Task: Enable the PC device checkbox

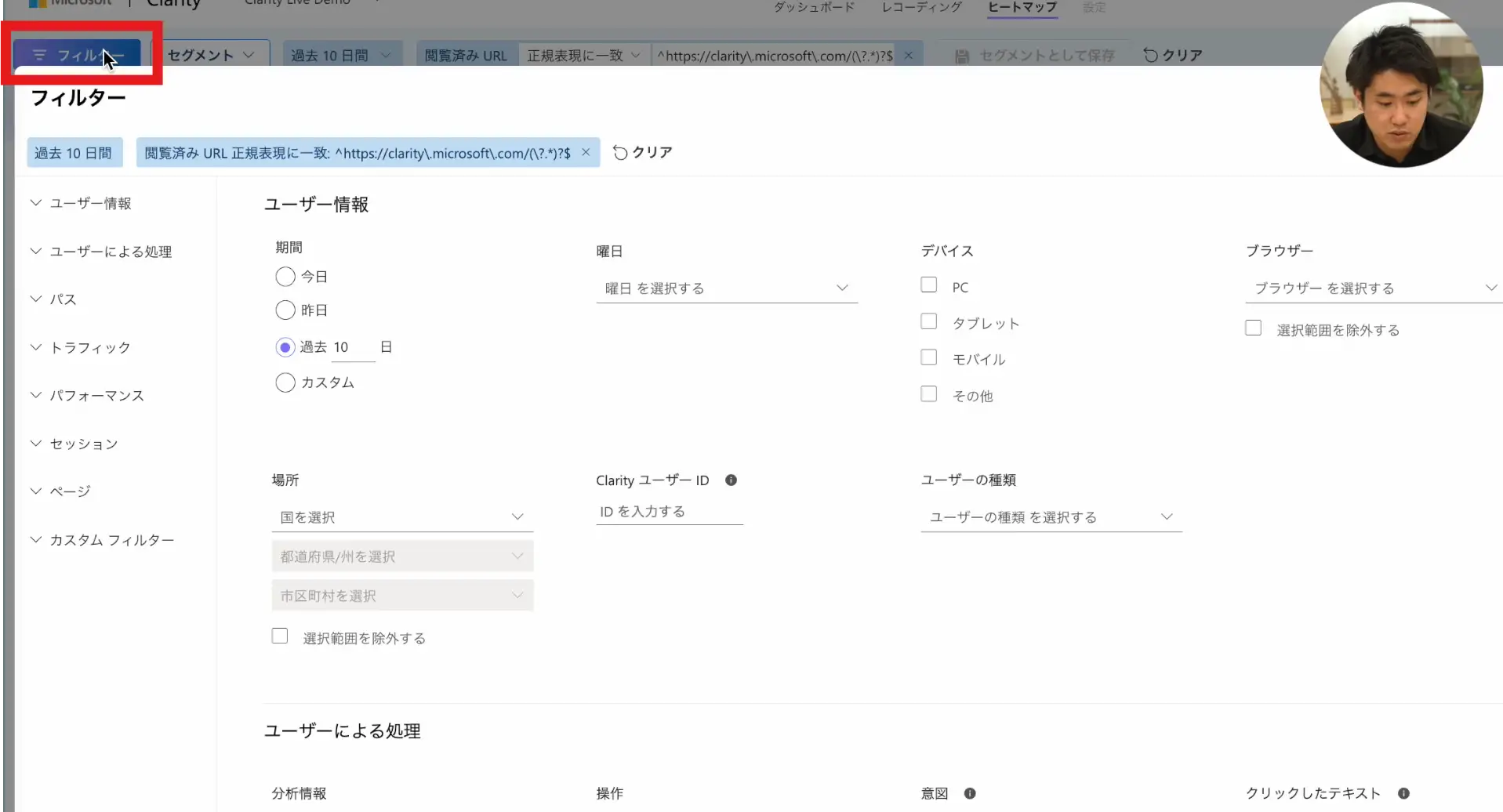Action: pyautogui.click(x=929, y=285)
